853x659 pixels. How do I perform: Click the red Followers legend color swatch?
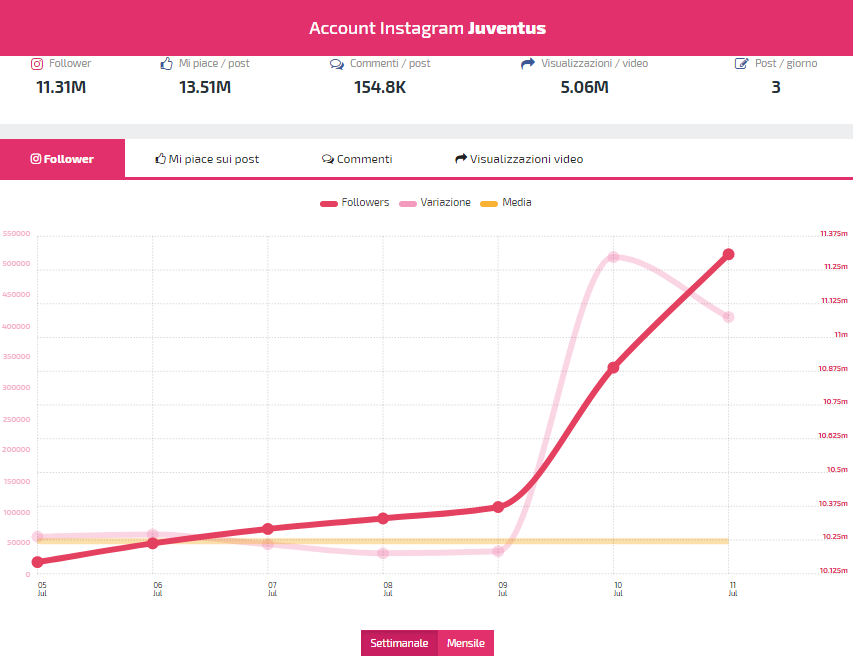[x=329, y=204]
